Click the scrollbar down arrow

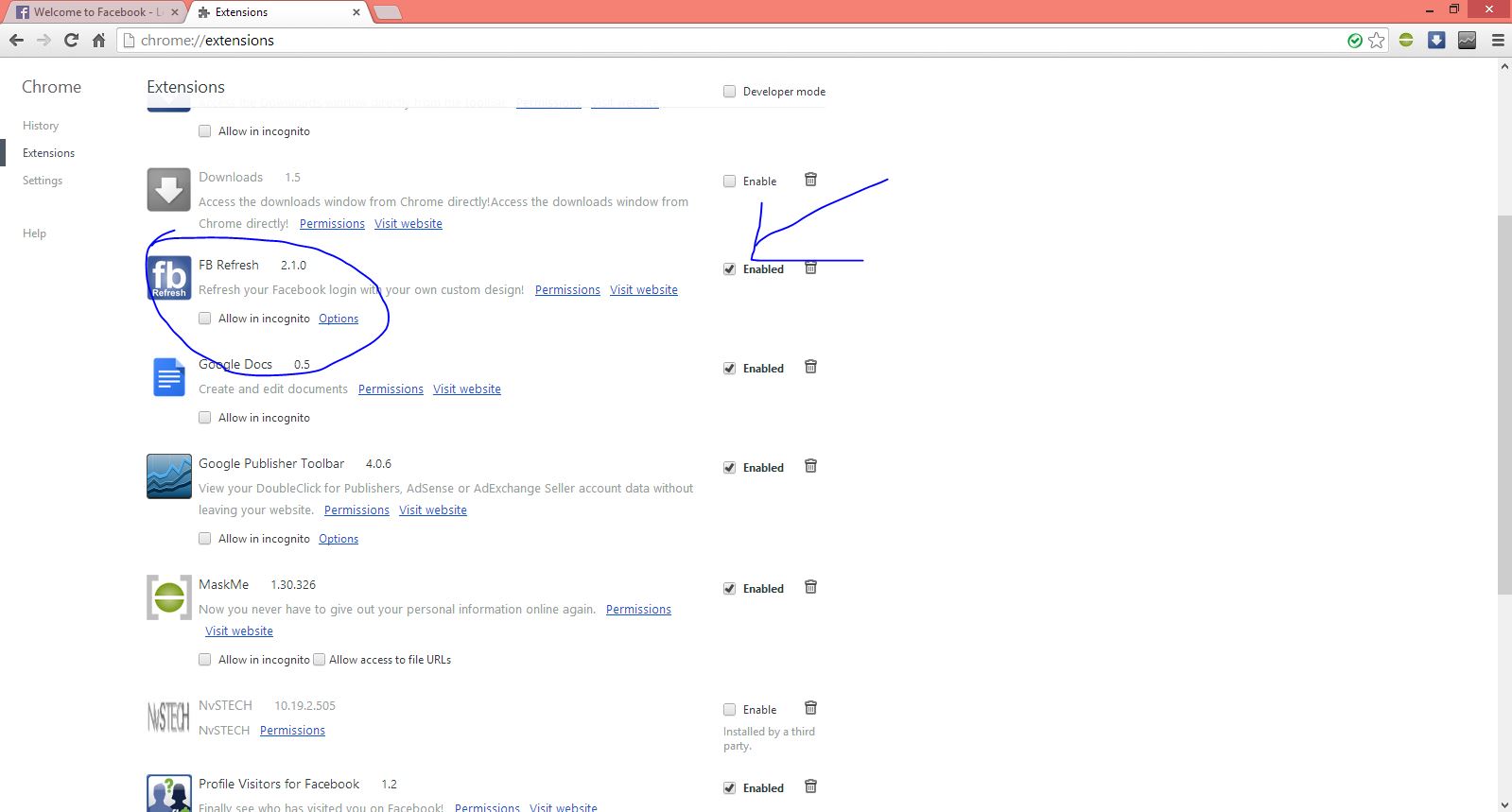pos(1504,804)
